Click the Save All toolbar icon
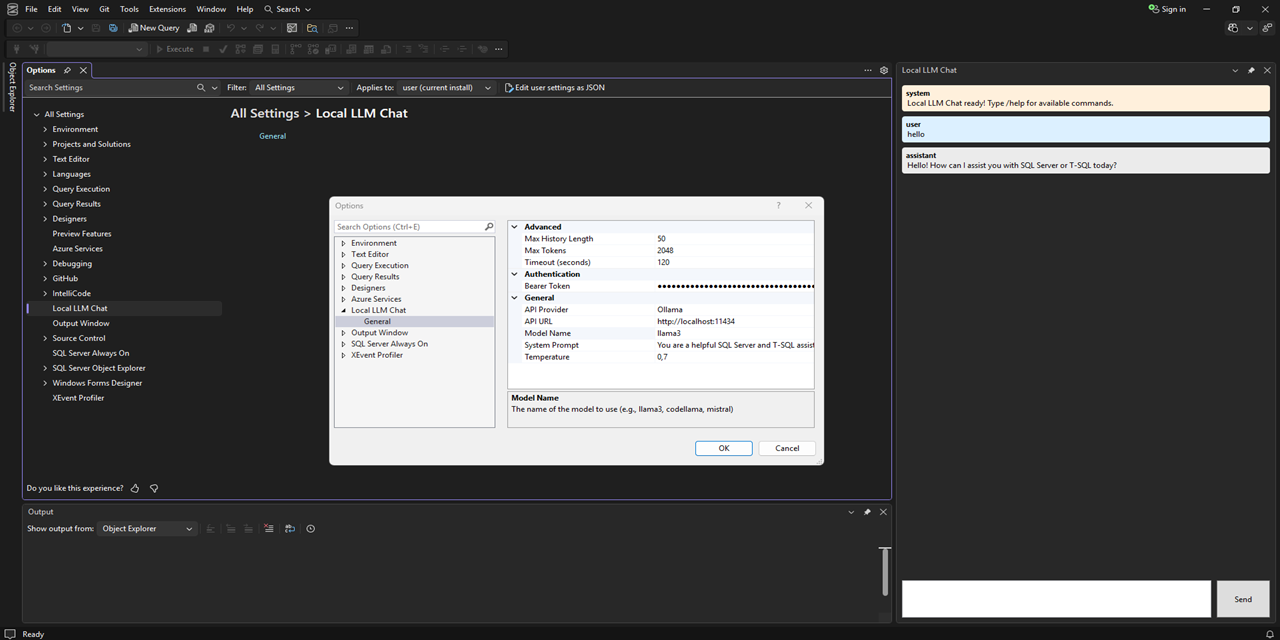Viewport: 1280px width, 640px height. point(113,28)
